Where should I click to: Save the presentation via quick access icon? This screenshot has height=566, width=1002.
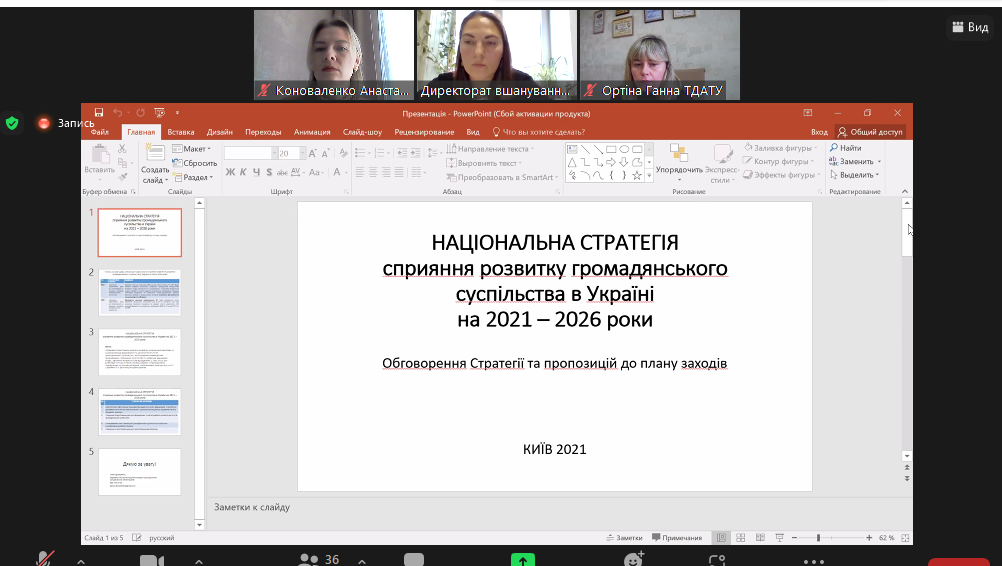(x=98, y=112)
